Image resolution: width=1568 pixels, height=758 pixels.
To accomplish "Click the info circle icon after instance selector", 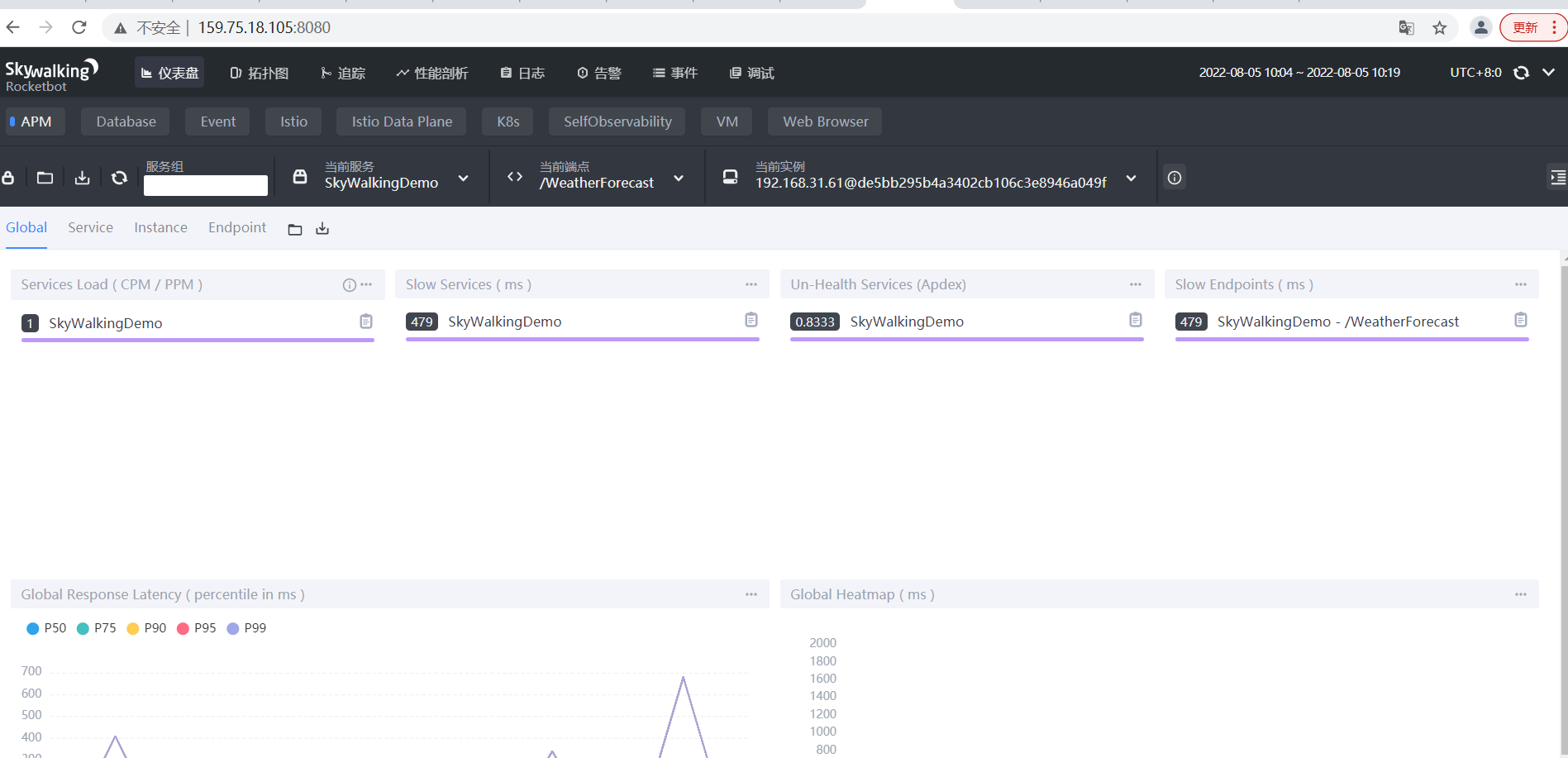I will click(x=1175, y=178).
